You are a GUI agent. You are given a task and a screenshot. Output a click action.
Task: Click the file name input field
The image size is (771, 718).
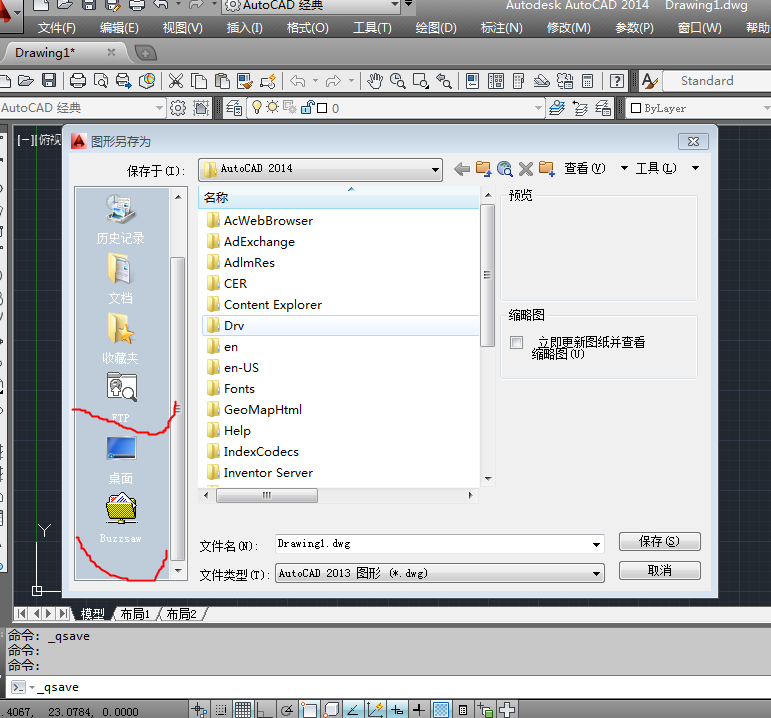(434, 544)
